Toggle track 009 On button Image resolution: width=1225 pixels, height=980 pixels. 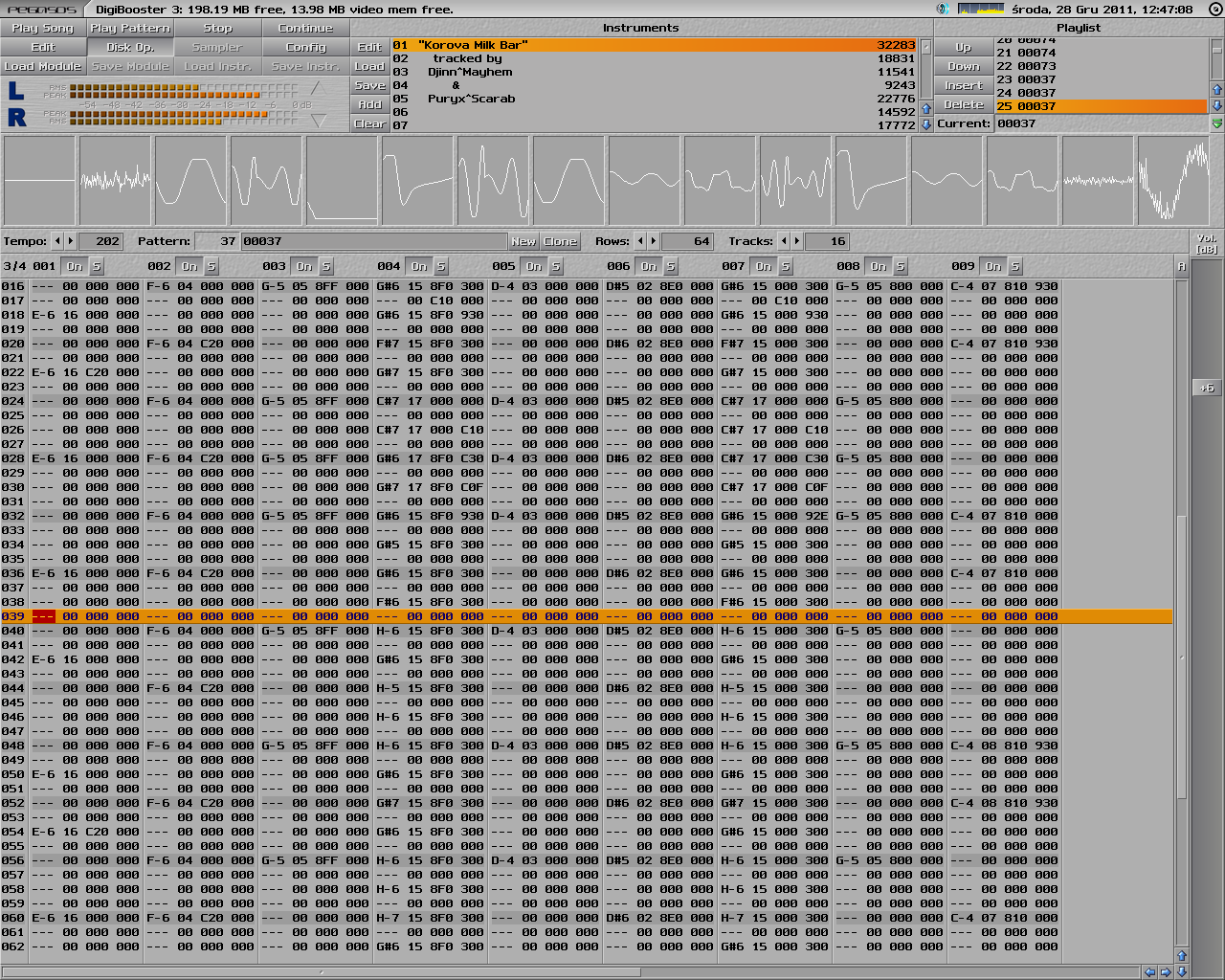pos(993,266)
